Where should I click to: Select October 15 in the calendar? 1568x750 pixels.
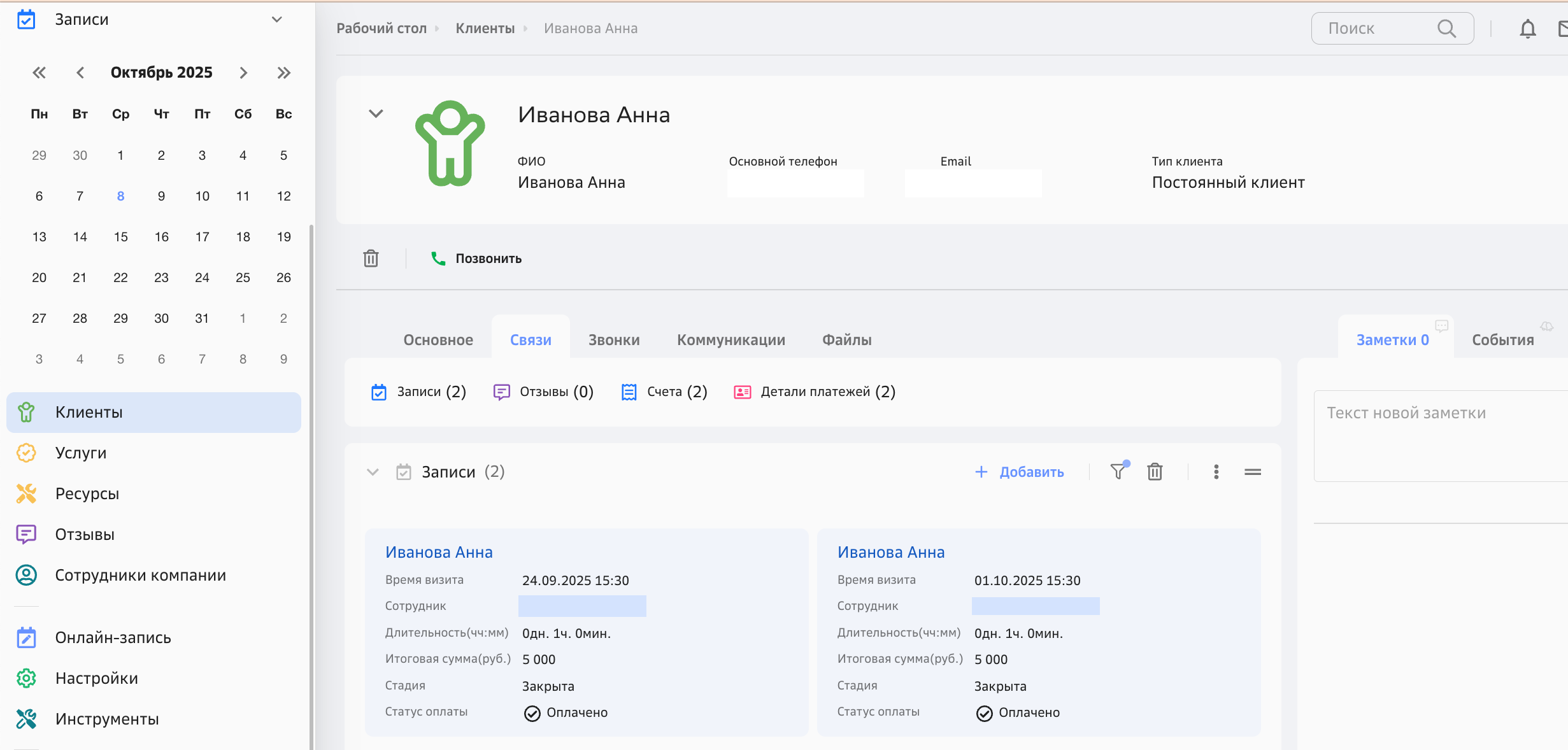(x=120, y=237)
